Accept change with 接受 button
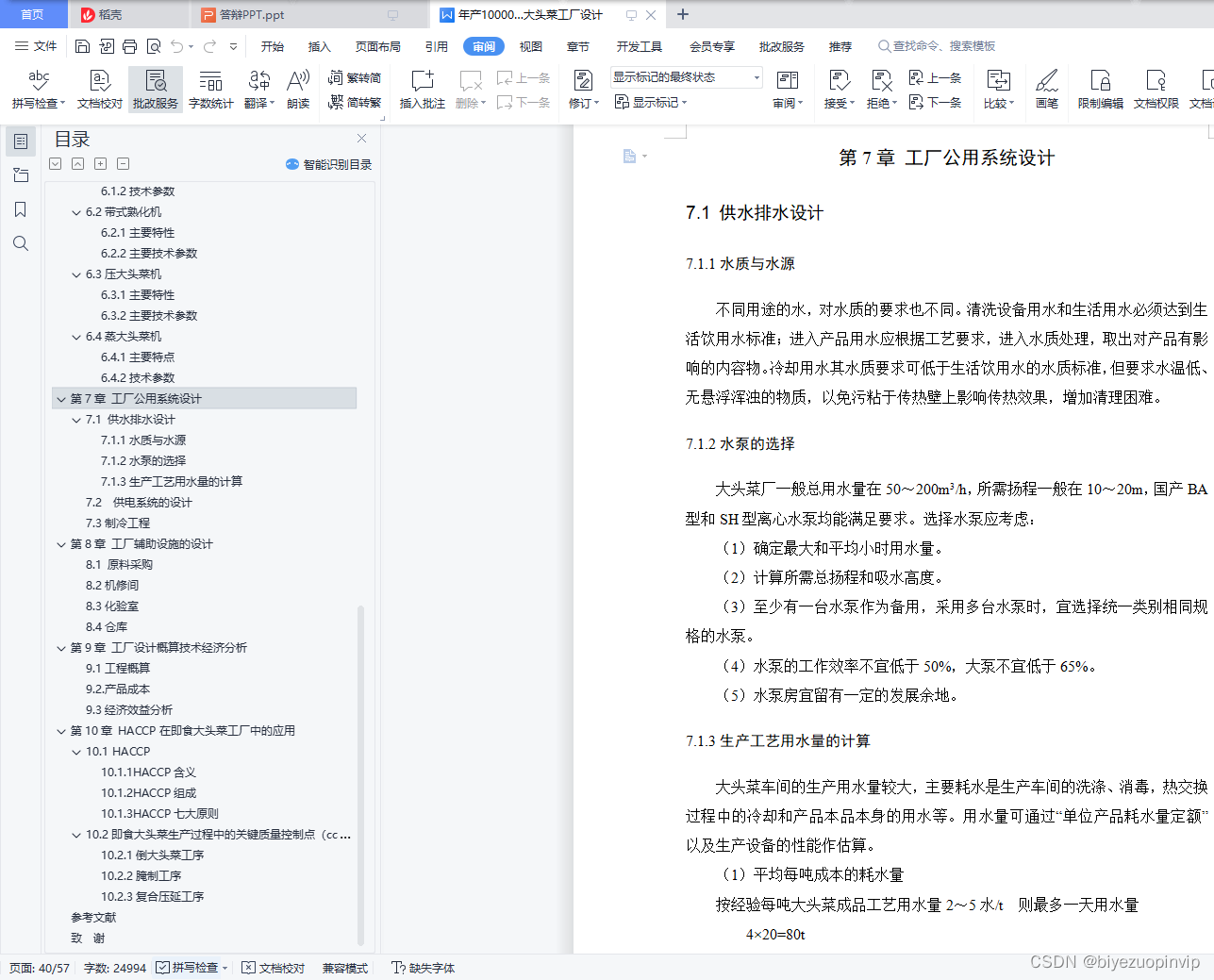The width and height of the screenshot is (1214, 980). coord(839,90)
